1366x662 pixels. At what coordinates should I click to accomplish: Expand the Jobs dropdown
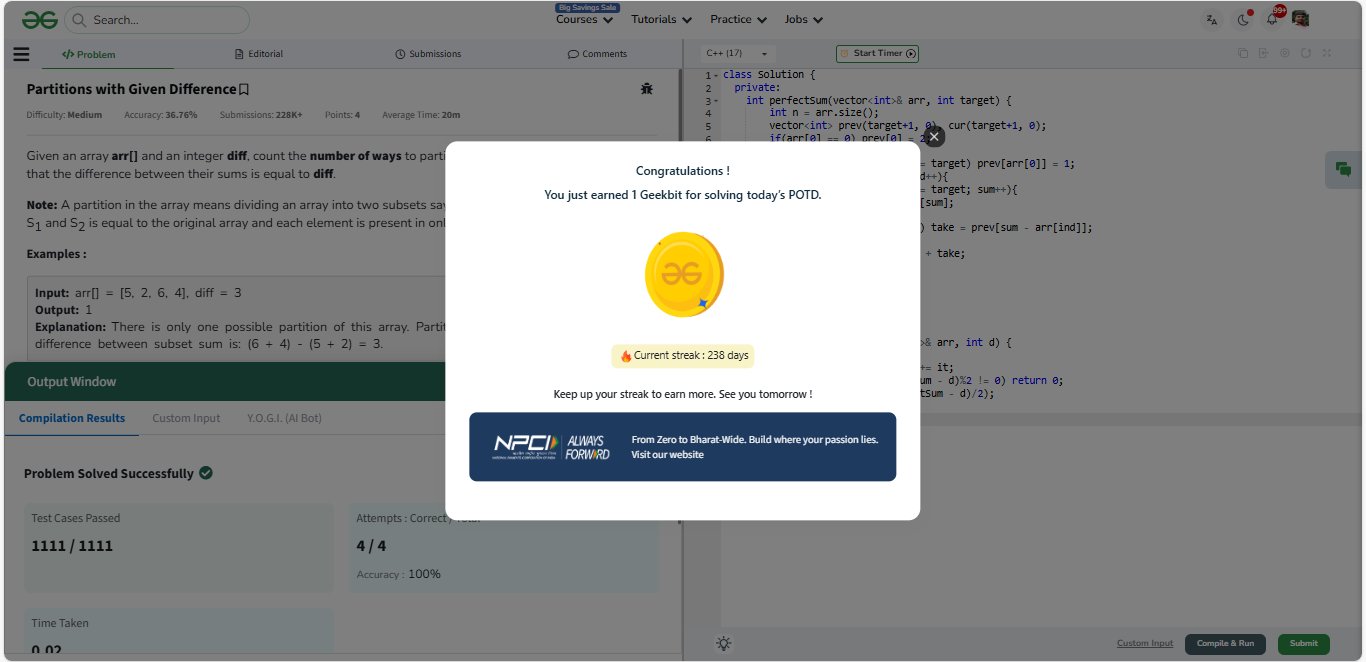pyautogui.click(x=804, y=19)
